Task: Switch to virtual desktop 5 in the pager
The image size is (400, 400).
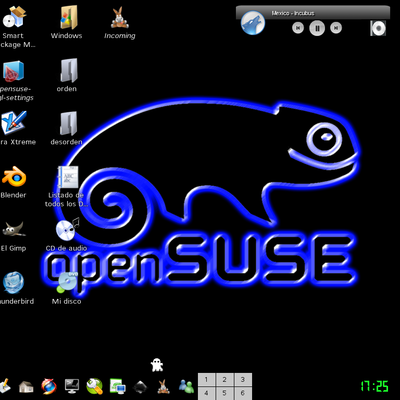Action: pyautogui.click(x=224, y=393)
